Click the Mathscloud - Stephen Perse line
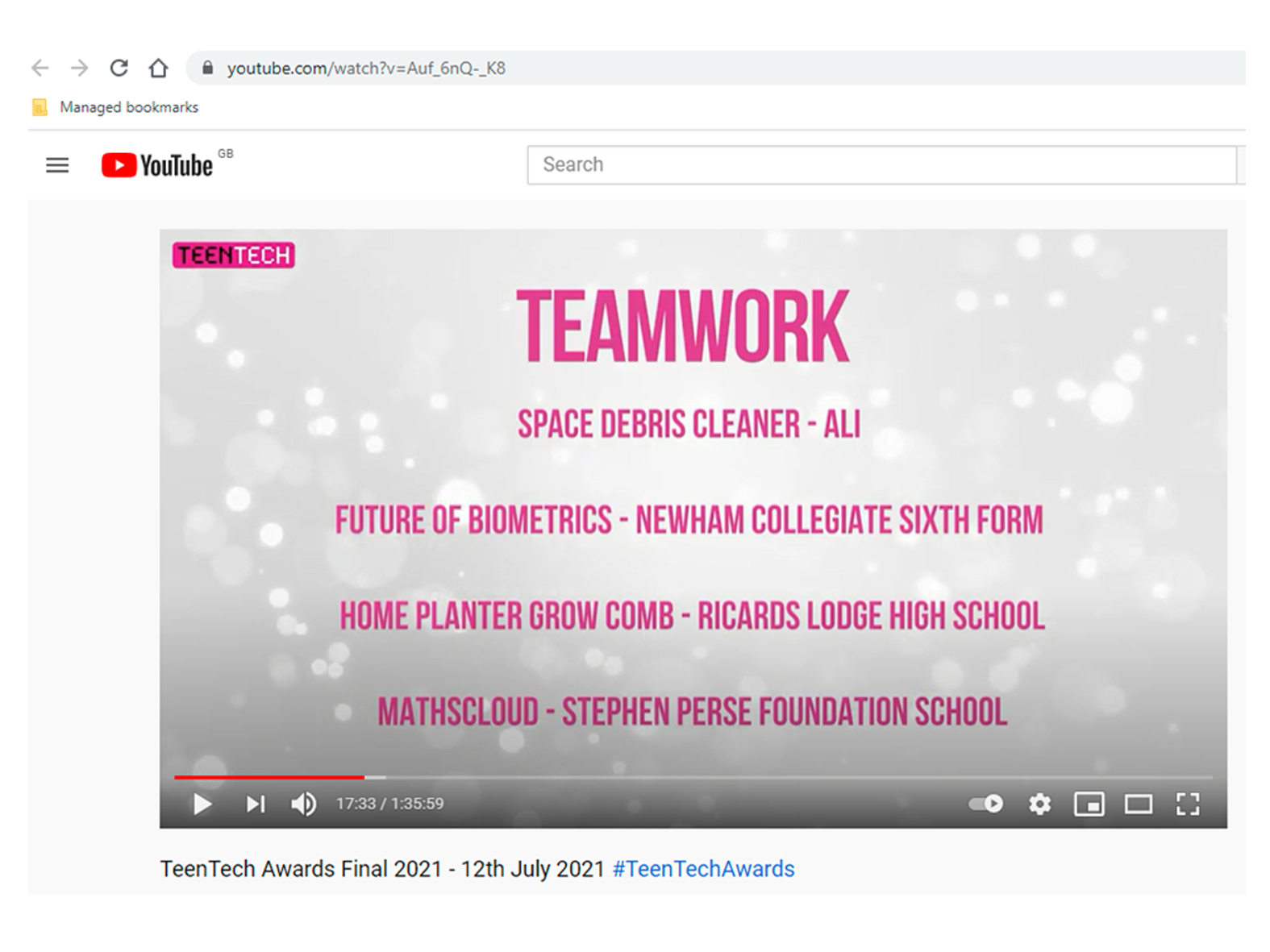The image size is (1270, 952). pyautogui.click(x=692, y=712)
